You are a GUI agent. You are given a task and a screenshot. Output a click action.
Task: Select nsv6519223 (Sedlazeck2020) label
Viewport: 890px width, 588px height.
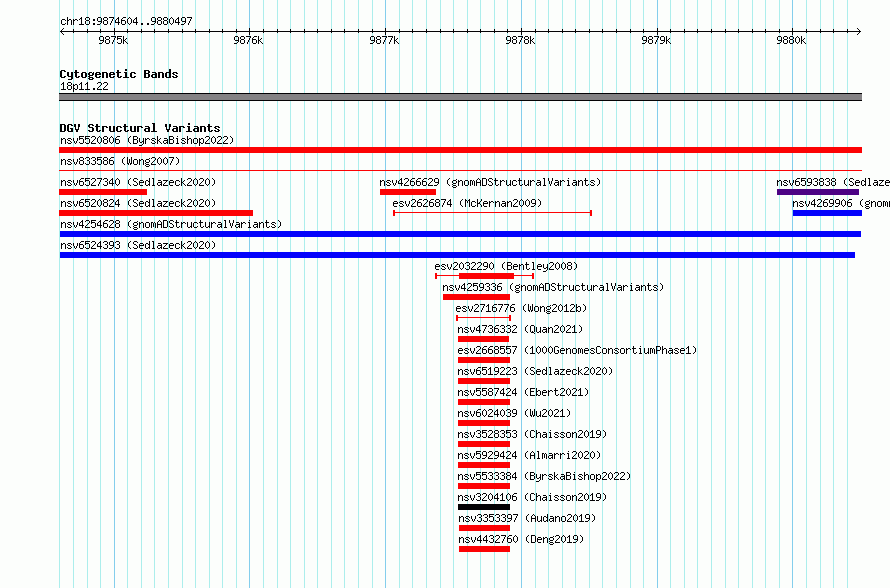tap(535, 371)
